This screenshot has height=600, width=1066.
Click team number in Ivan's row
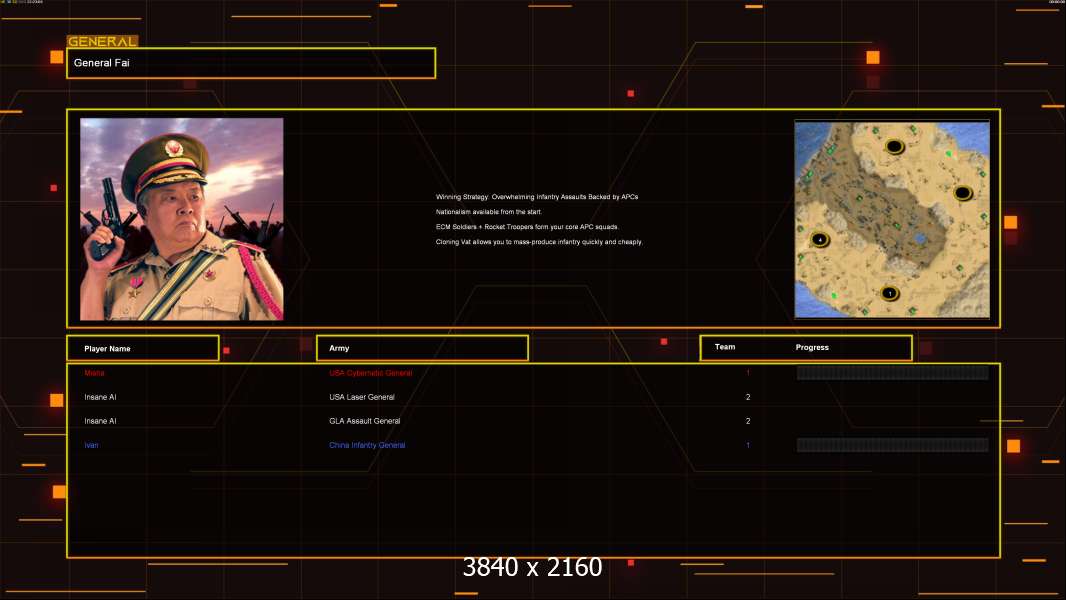pos(748,445)
